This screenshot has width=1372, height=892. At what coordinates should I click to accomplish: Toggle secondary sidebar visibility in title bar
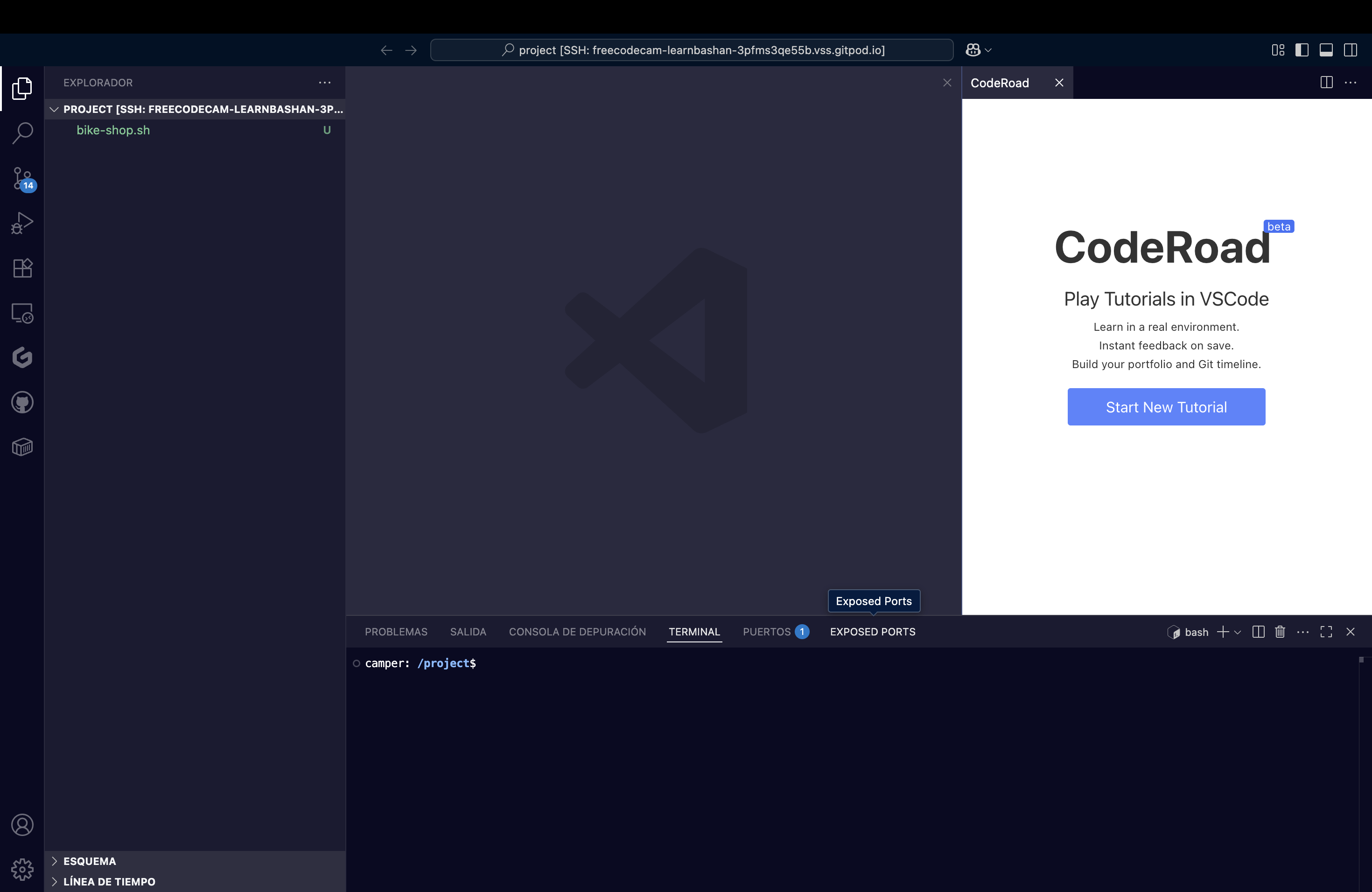(x=1350, y=50)
